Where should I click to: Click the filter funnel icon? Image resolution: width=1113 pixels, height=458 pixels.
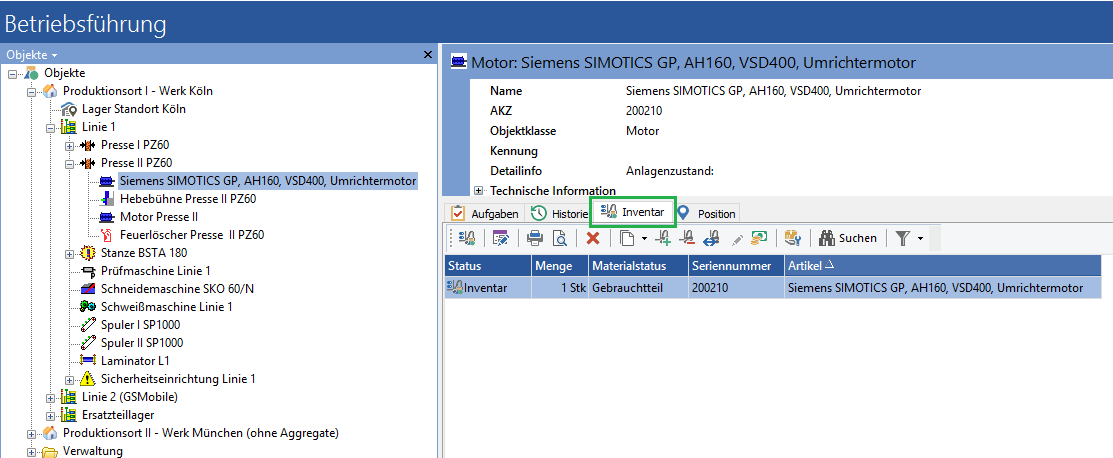pyautogui.click(x=902, y=239)
